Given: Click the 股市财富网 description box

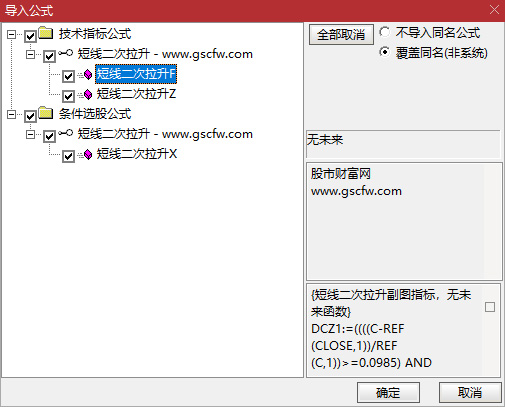Looking at the screenshot, I should [404, 221].
